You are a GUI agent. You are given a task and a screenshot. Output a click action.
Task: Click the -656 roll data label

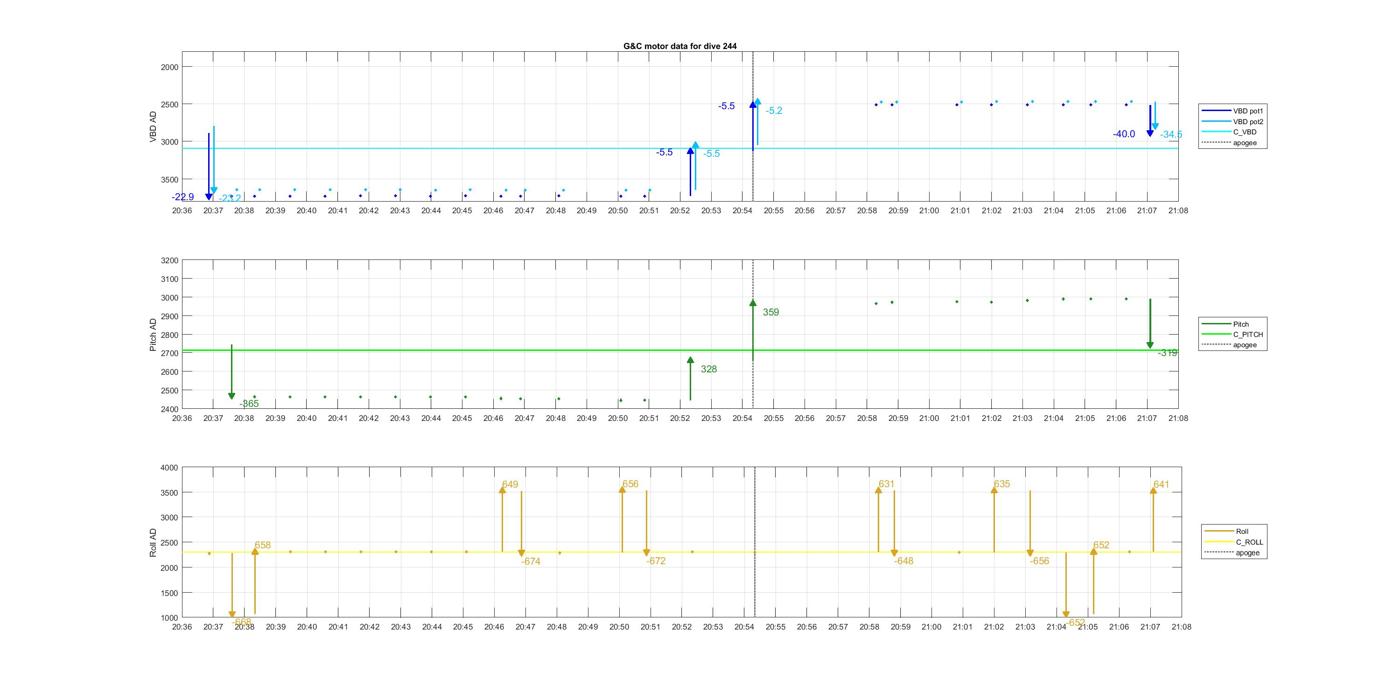pos(1040,562)
